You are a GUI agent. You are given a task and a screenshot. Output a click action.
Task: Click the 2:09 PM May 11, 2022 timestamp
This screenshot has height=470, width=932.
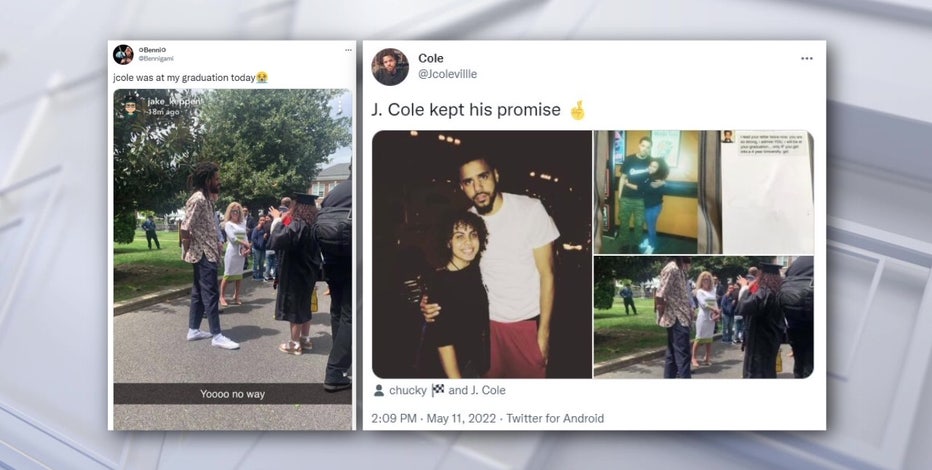click(433, 418)
